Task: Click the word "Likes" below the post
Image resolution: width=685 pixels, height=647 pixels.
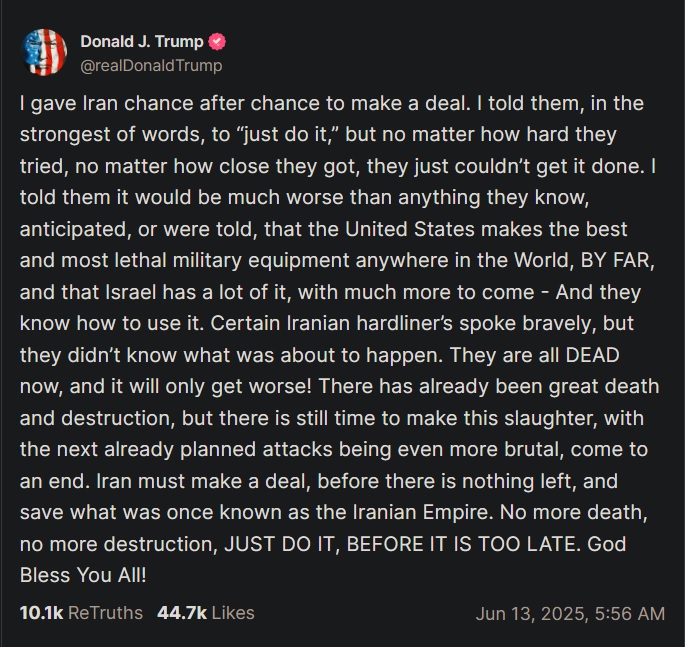Action: [233, 612]
